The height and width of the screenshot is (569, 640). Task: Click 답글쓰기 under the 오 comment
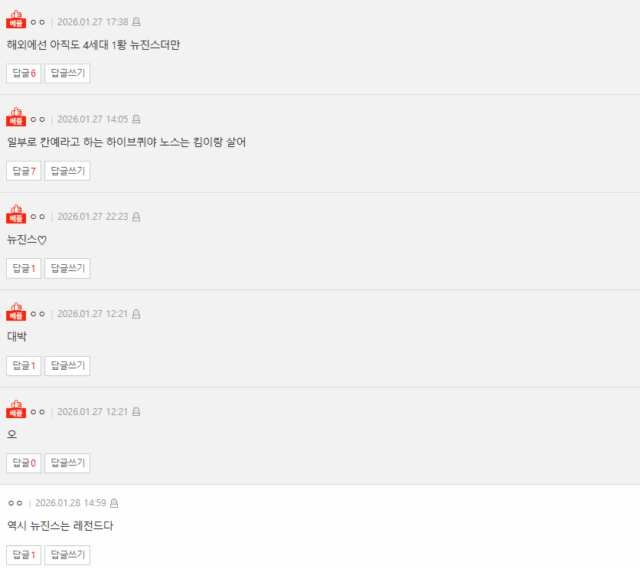click(67, 463)
